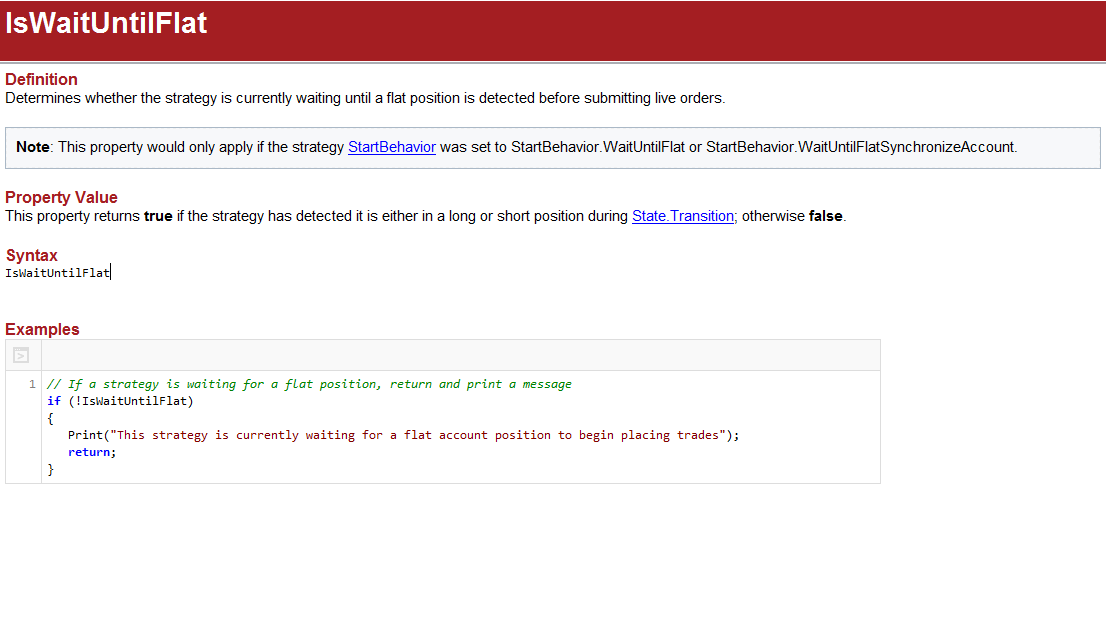
Task: Click the IsWaitUntilFlat syntax text
Action: point(58,273)
